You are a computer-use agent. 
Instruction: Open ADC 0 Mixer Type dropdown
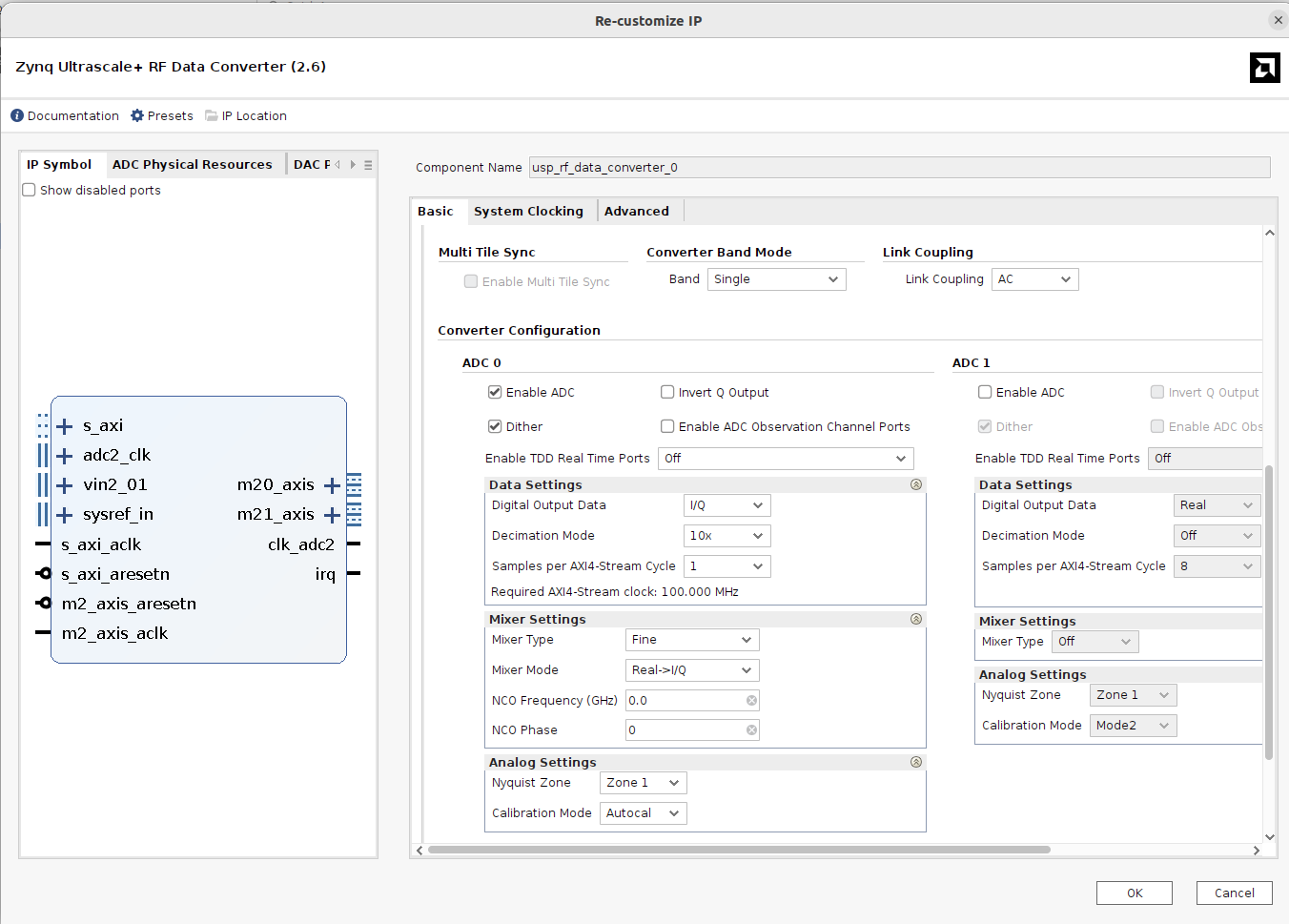[692, 640]
